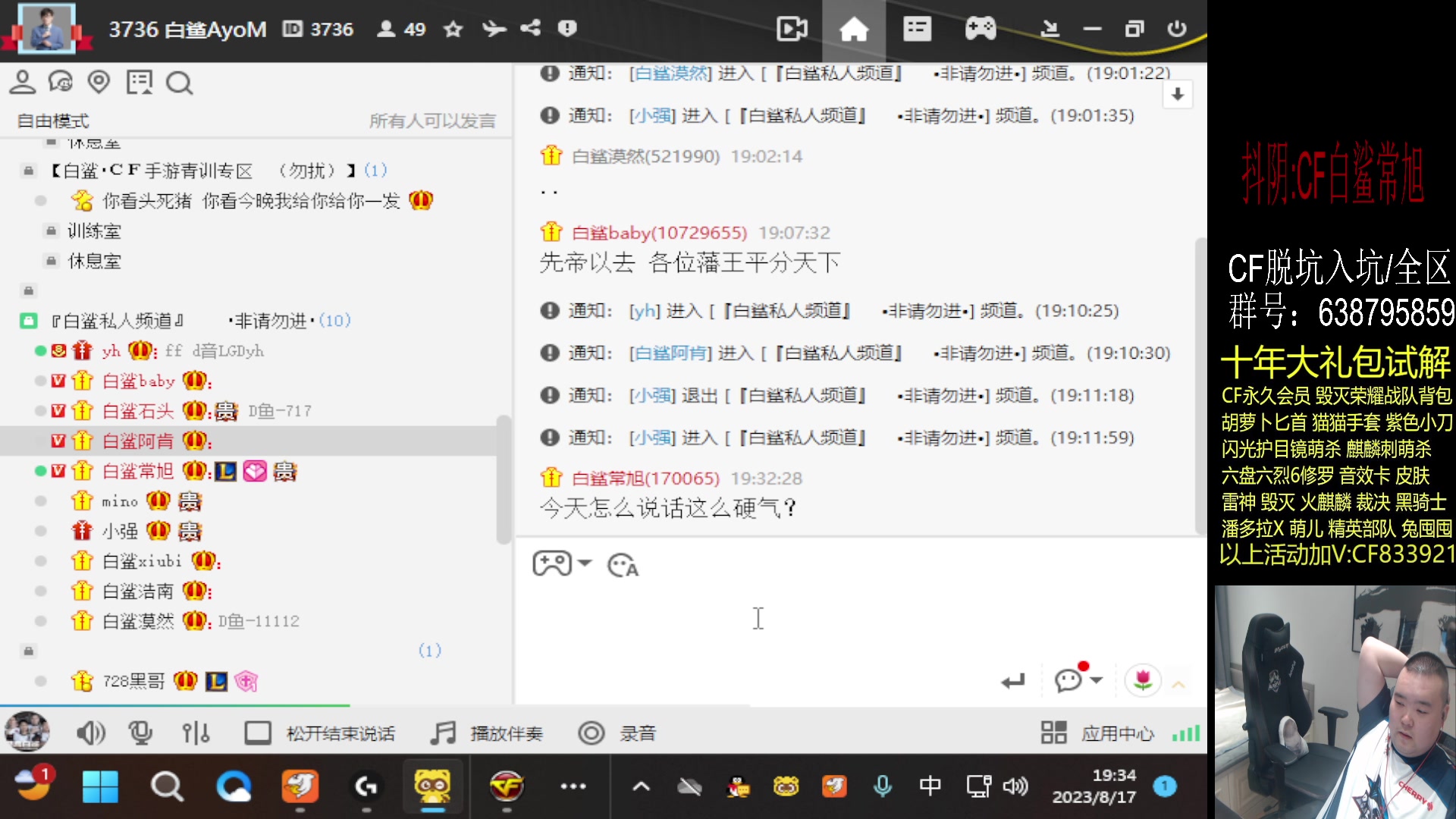The image size is (1456, 819).
Task: Open the 自由模式 mode menu
Action: coord(52,120)
